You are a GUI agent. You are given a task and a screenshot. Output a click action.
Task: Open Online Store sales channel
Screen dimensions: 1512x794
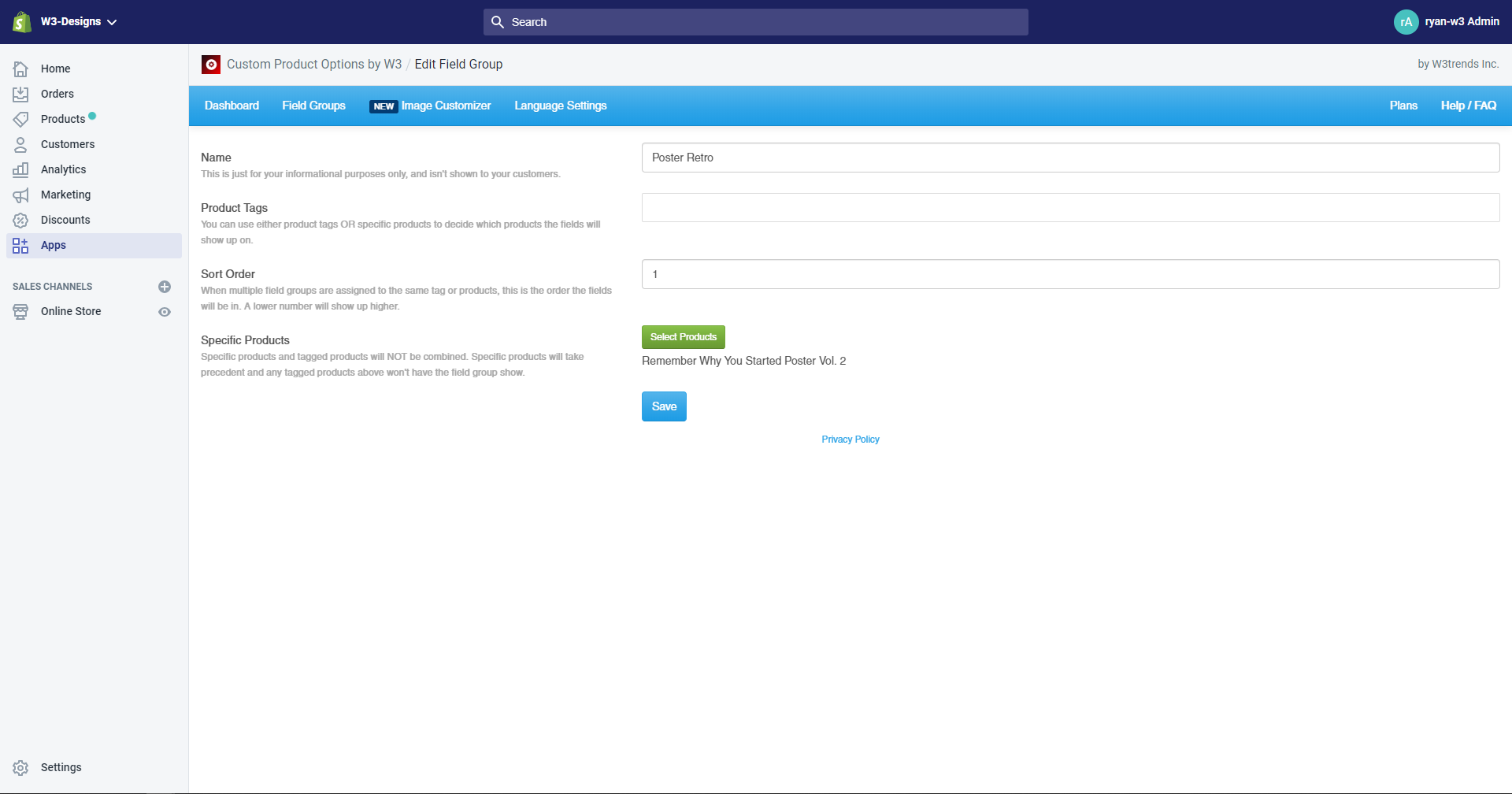[71, 311]
